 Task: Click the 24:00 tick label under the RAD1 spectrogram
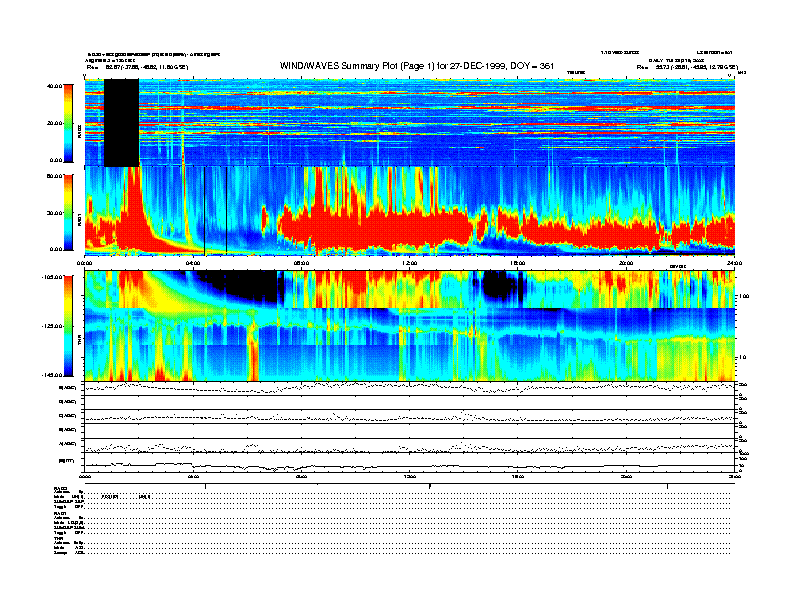734,263
